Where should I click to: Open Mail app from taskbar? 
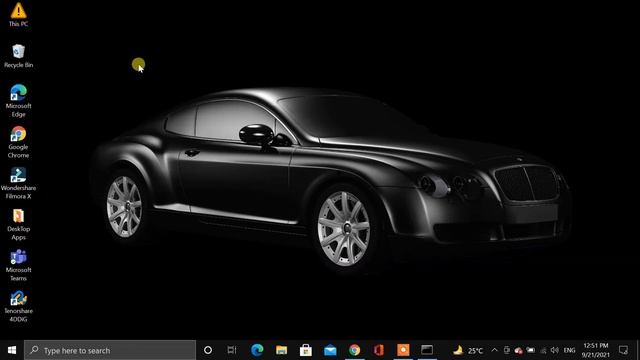click(330, 350)
